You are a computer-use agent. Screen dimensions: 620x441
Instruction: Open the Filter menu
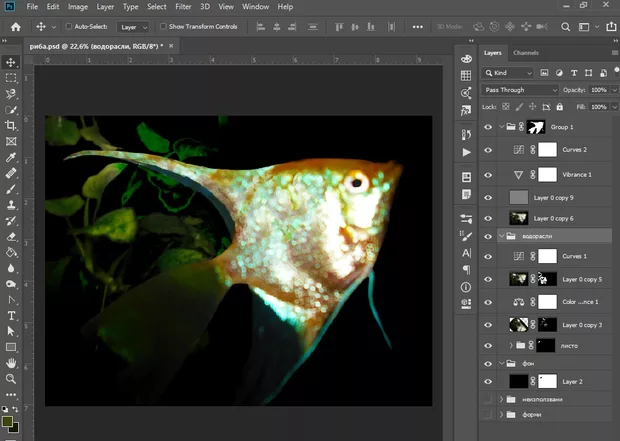[x=183, y=6]
